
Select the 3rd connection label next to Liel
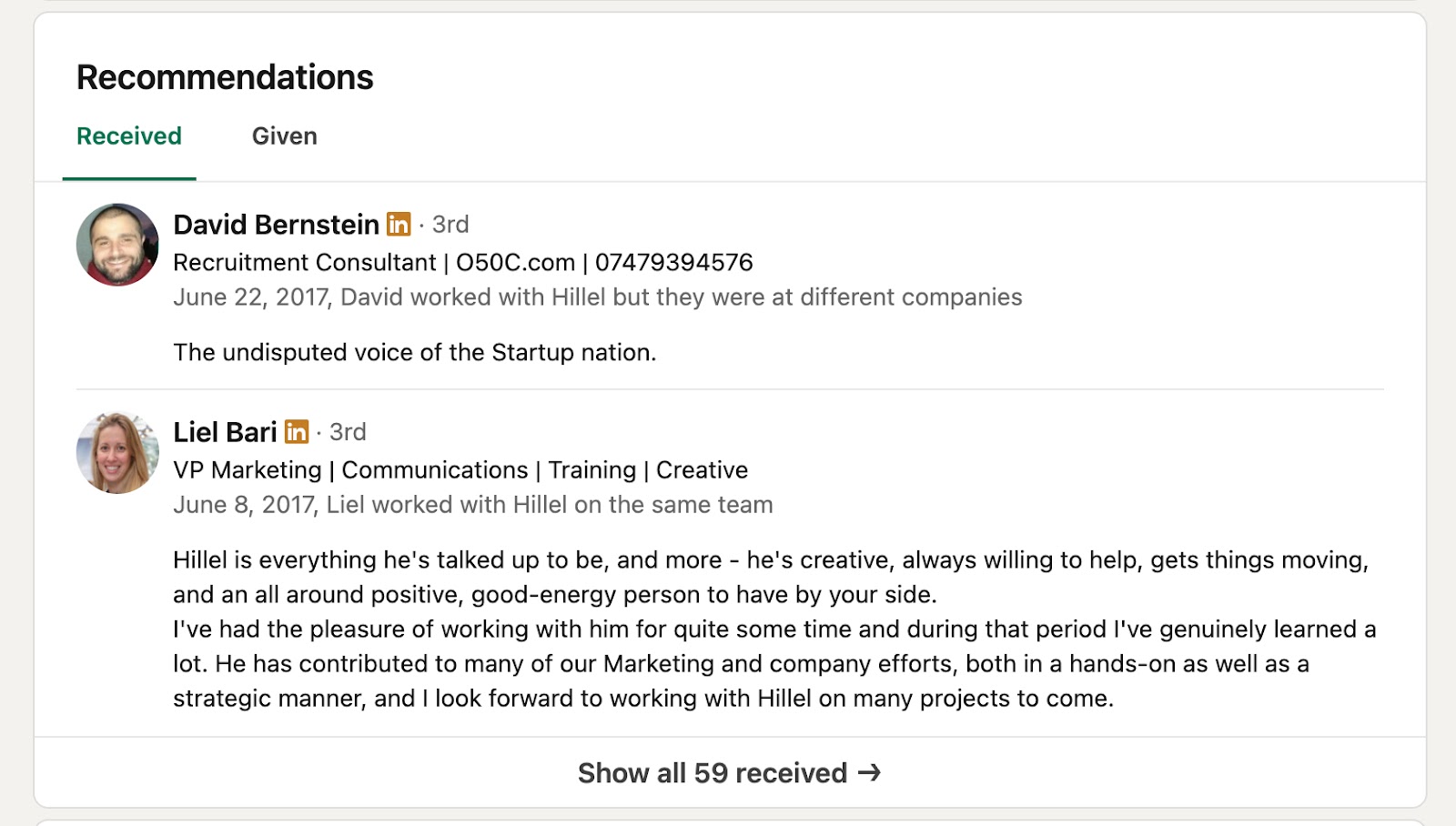[x=347, y=433]
